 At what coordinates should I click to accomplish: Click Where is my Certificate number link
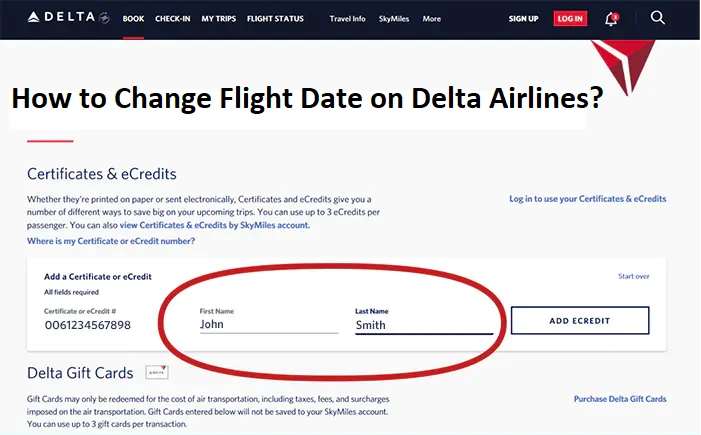point(110,241)
